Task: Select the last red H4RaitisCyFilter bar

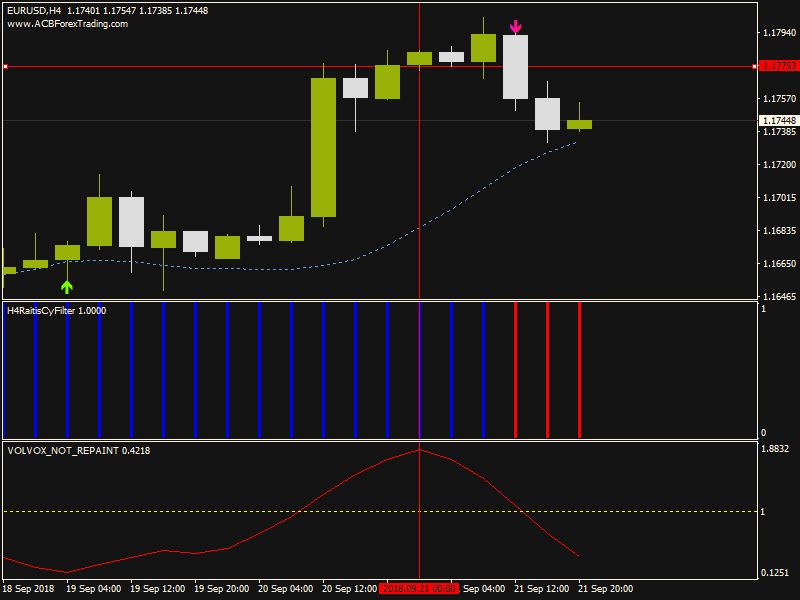Action: pos(579,370)
